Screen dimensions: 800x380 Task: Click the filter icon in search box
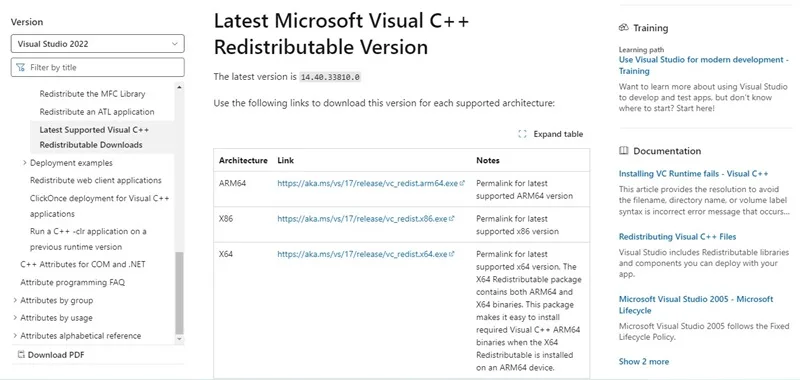[20, 67]
